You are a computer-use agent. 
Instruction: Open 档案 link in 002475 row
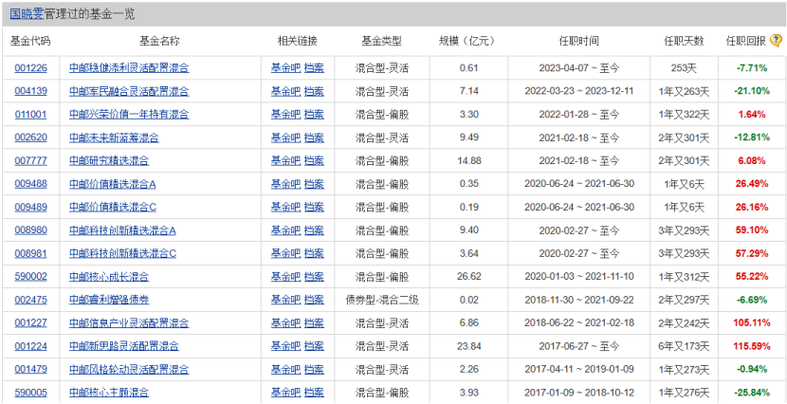[x=314, y=300]
